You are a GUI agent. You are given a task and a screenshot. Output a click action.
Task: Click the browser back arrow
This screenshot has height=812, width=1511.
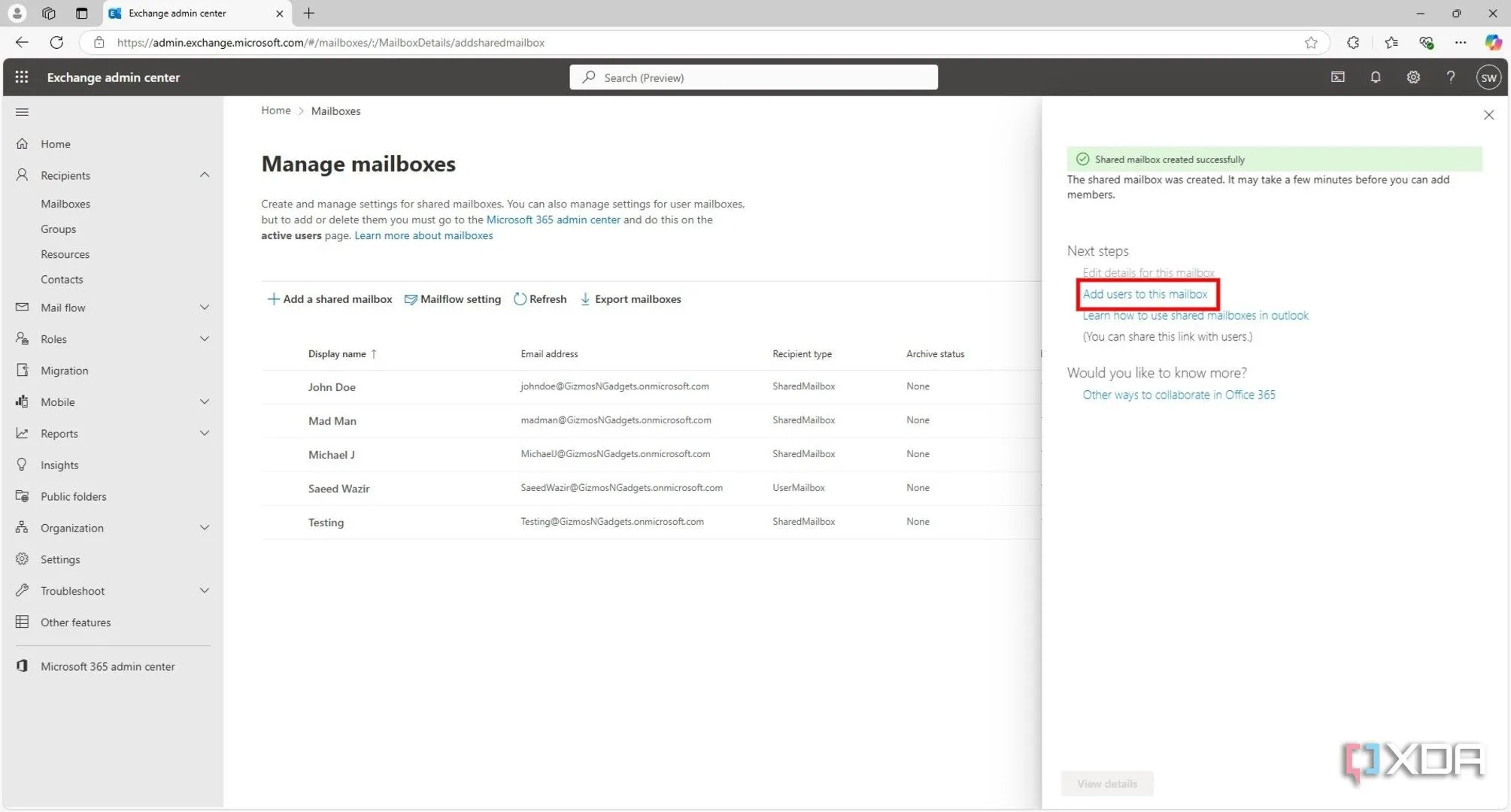(22, 42)
